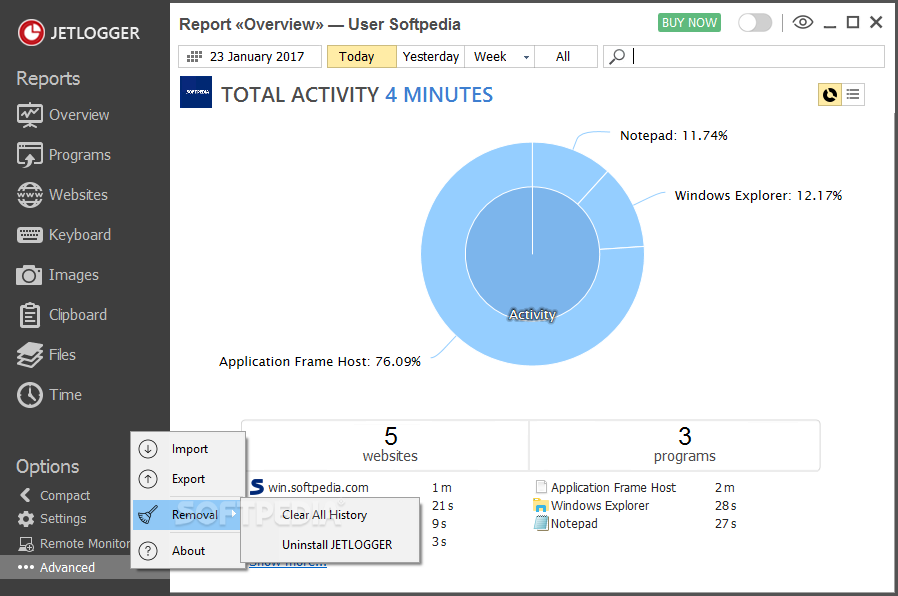Toggle the monitoring on/off switch
Screen dimensions: 898x596
(755, 23)
